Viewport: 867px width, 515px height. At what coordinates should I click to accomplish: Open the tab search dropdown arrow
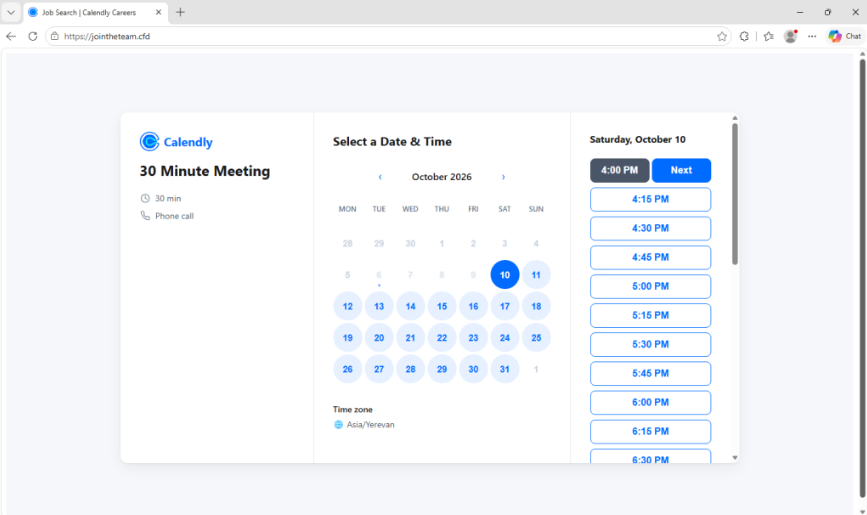pyautogui.click(x=11, y=12)
